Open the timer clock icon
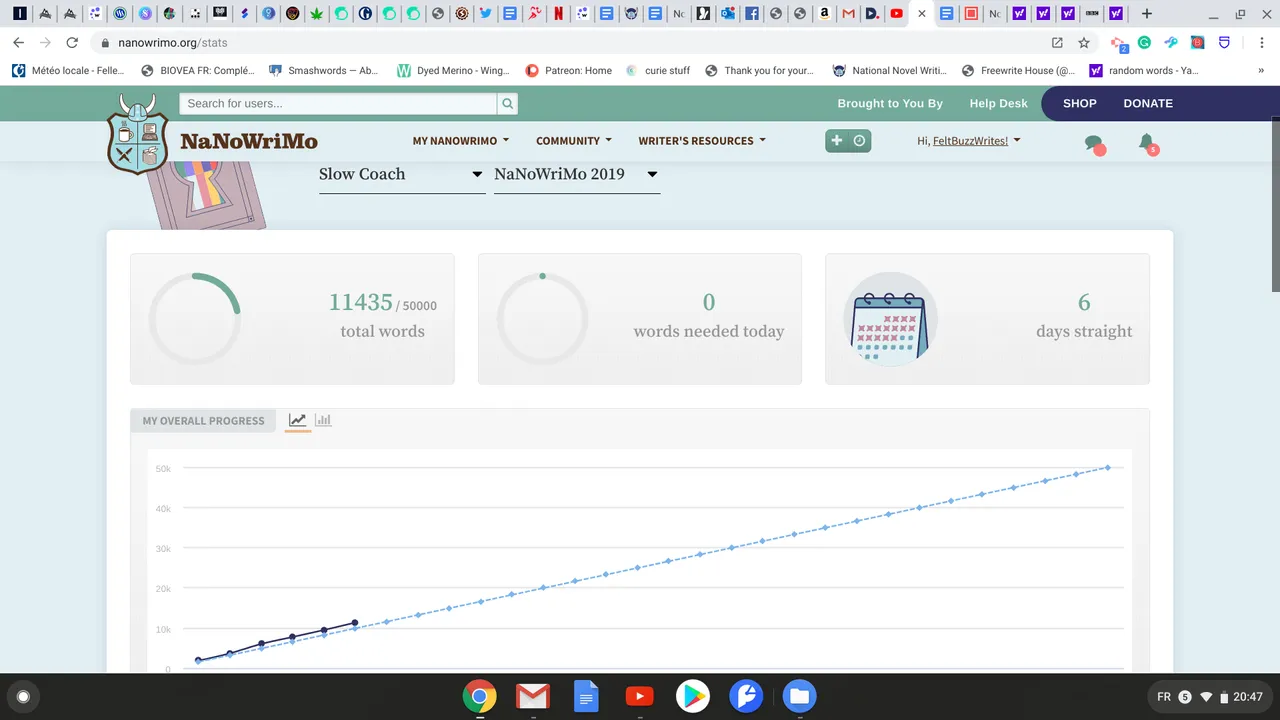The image size is (1280, 720). click(859, 141)
